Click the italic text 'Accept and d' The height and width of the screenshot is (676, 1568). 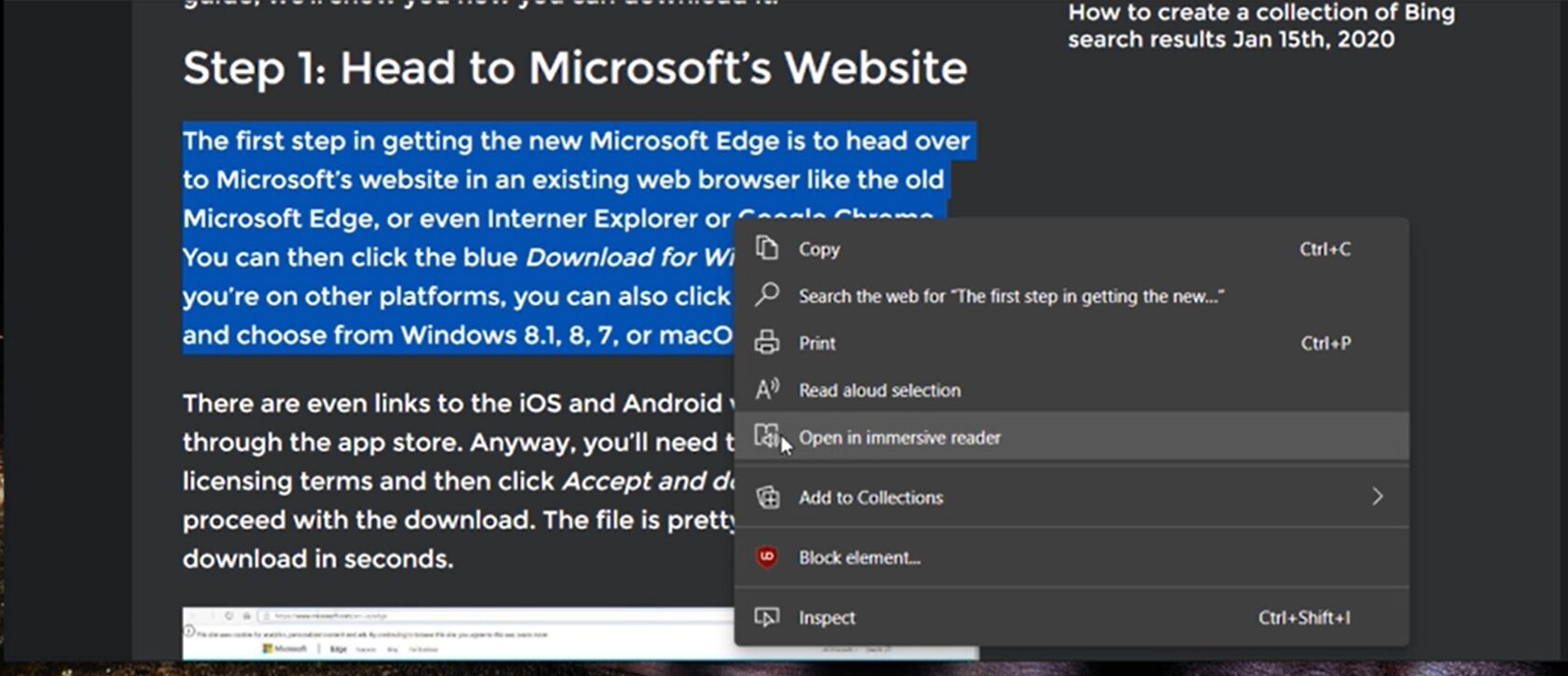click(x=648, y=481)
